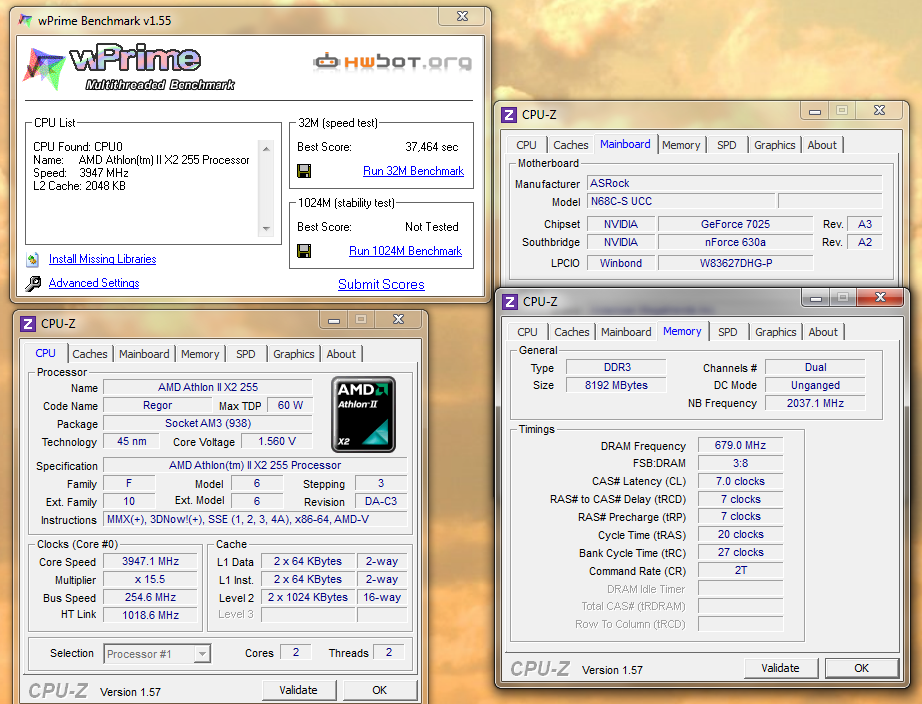Click the 3:8 FSB:DRAM ratio value
The height and width of the screenshot is (704, 922).
(740, 463)
